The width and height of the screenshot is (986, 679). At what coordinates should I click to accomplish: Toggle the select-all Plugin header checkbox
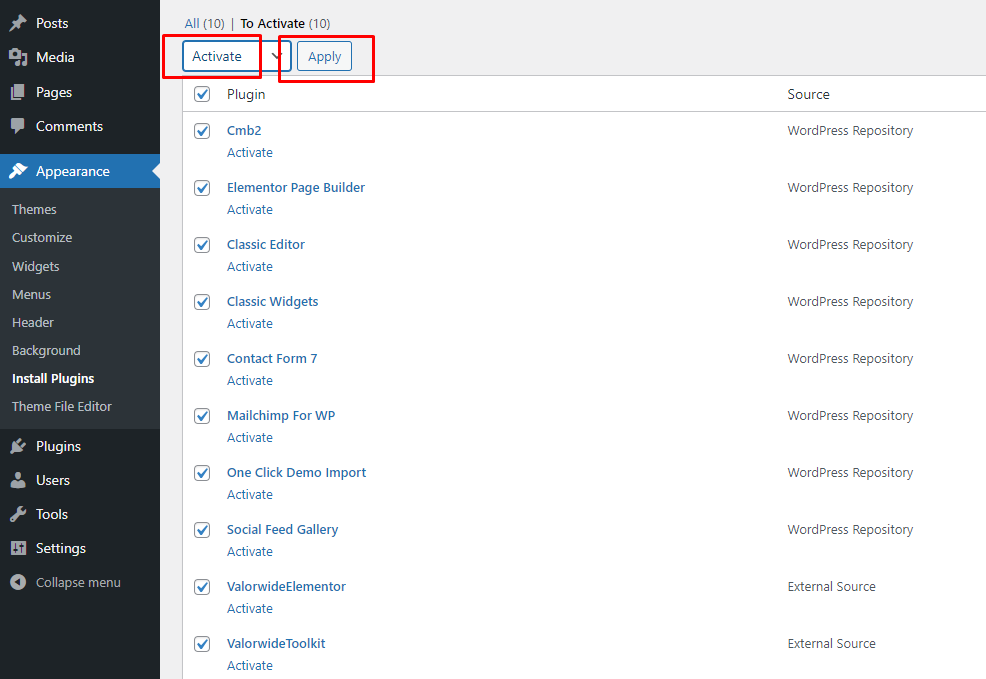tap(202, 94)
